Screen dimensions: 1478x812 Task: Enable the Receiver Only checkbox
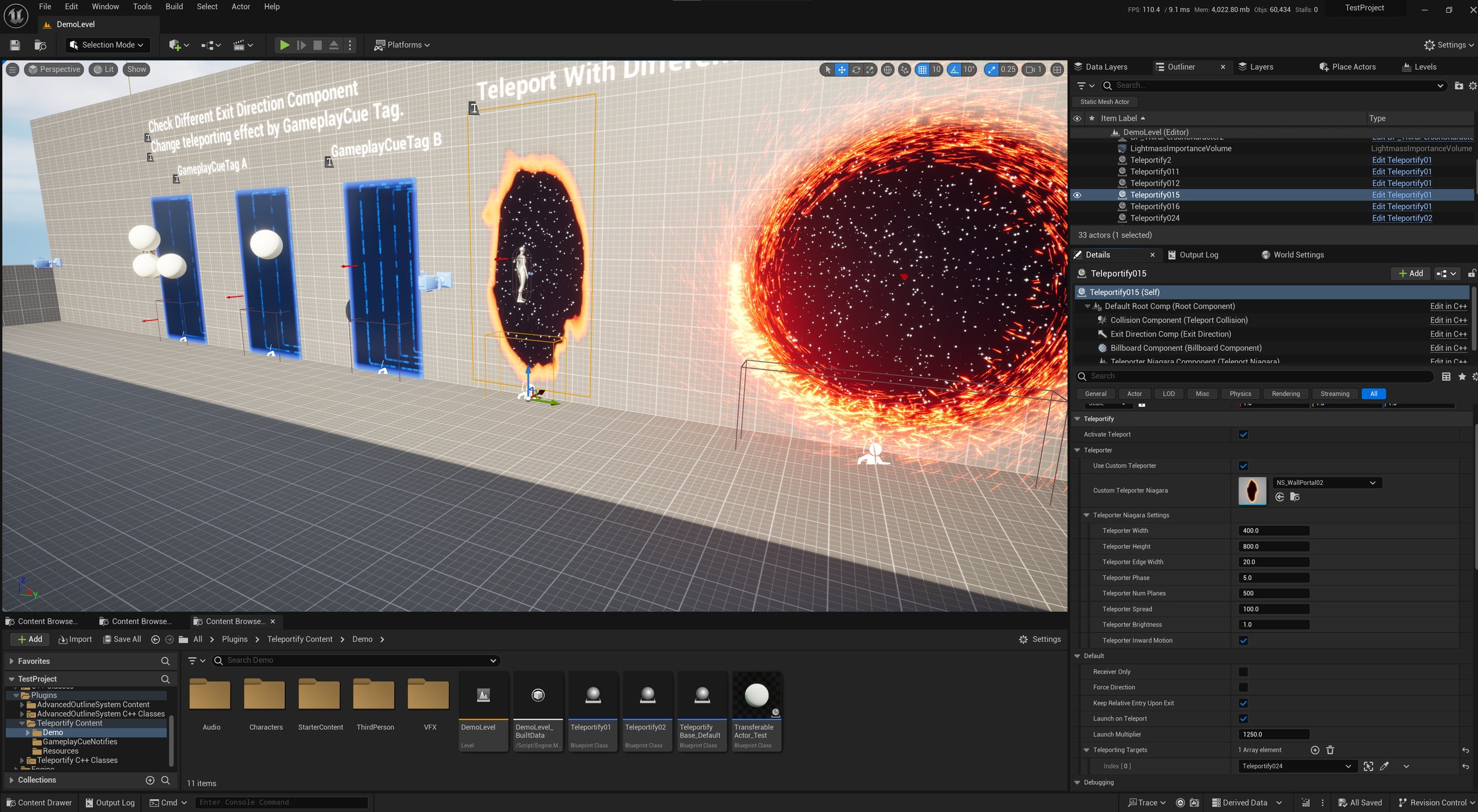pyautogui.click(x=1243, y=672)
